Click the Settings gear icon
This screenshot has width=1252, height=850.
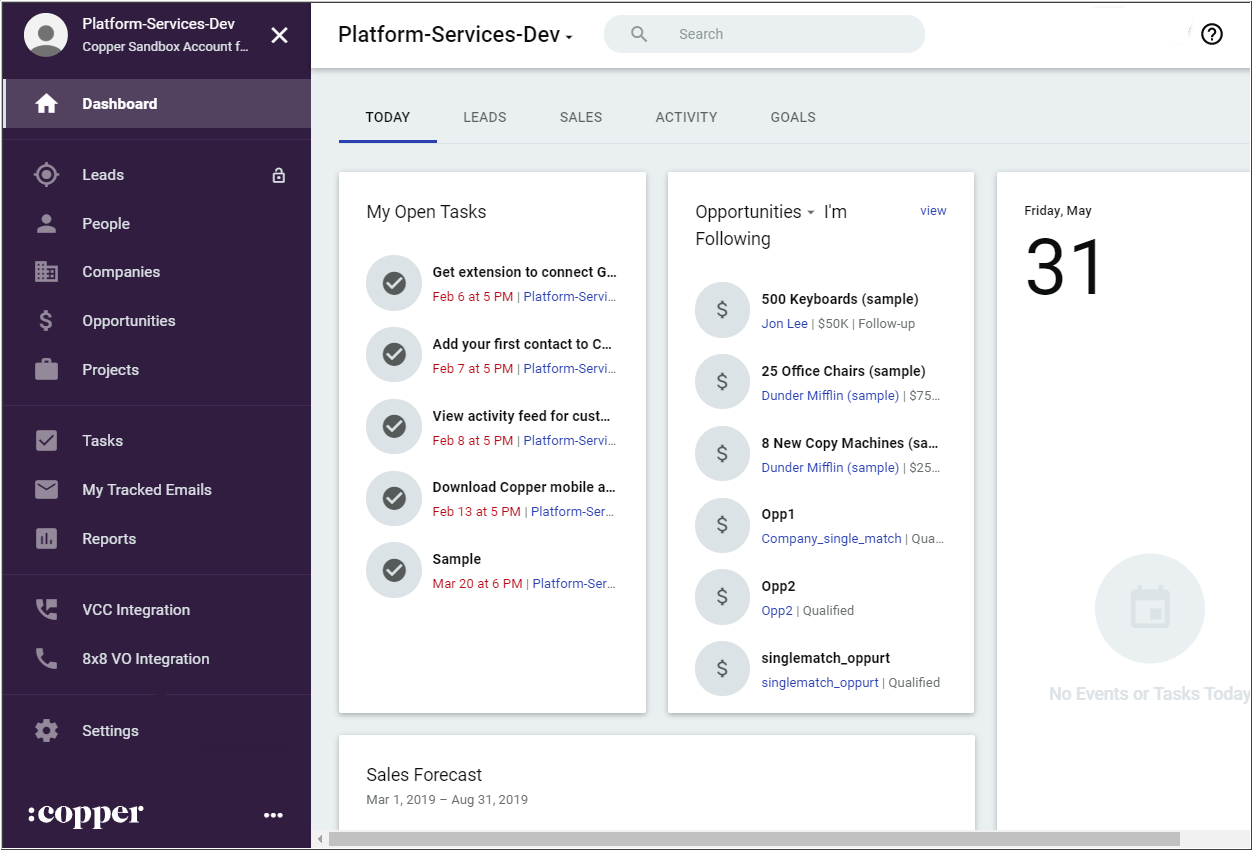click(46, 731)
